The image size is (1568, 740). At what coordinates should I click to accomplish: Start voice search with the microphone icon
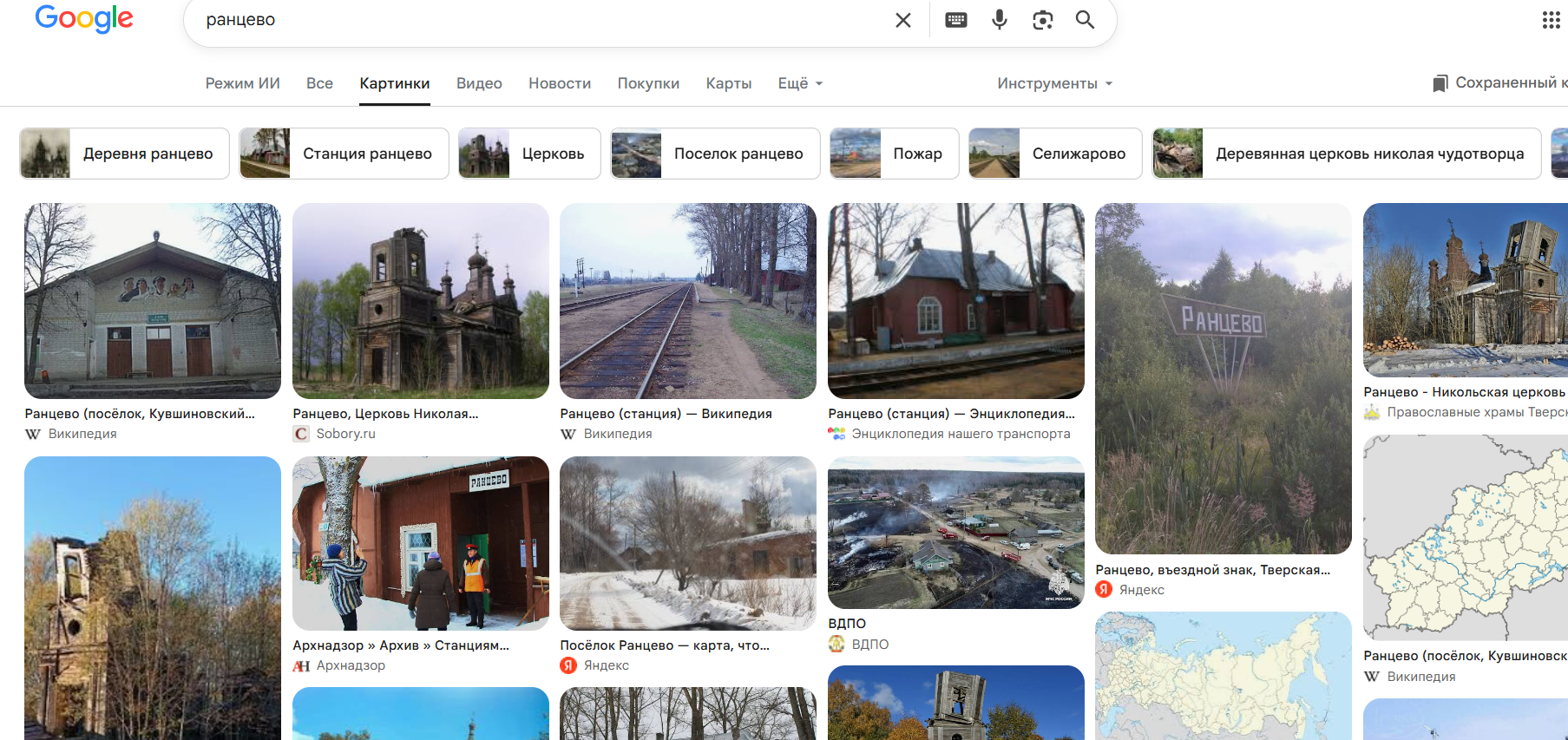click(x=1000, y=20)
